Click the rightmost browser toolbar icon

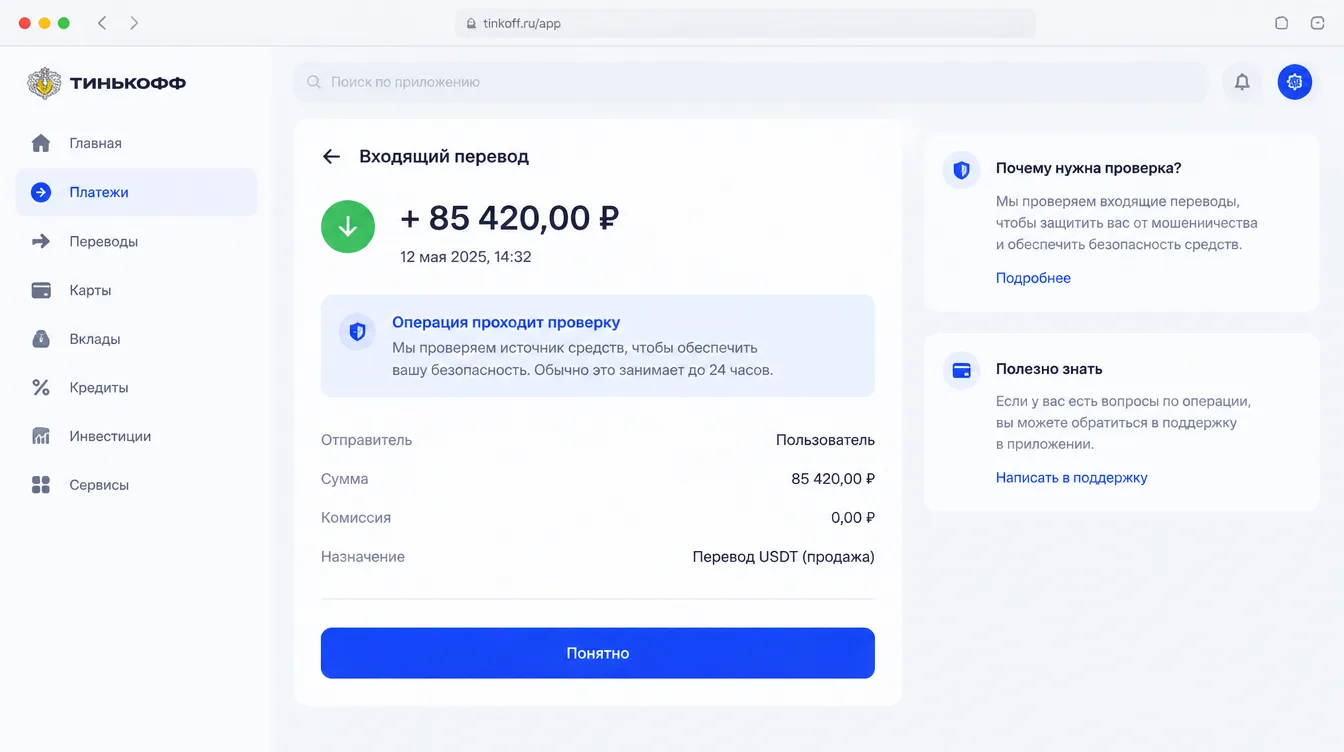1317,23
